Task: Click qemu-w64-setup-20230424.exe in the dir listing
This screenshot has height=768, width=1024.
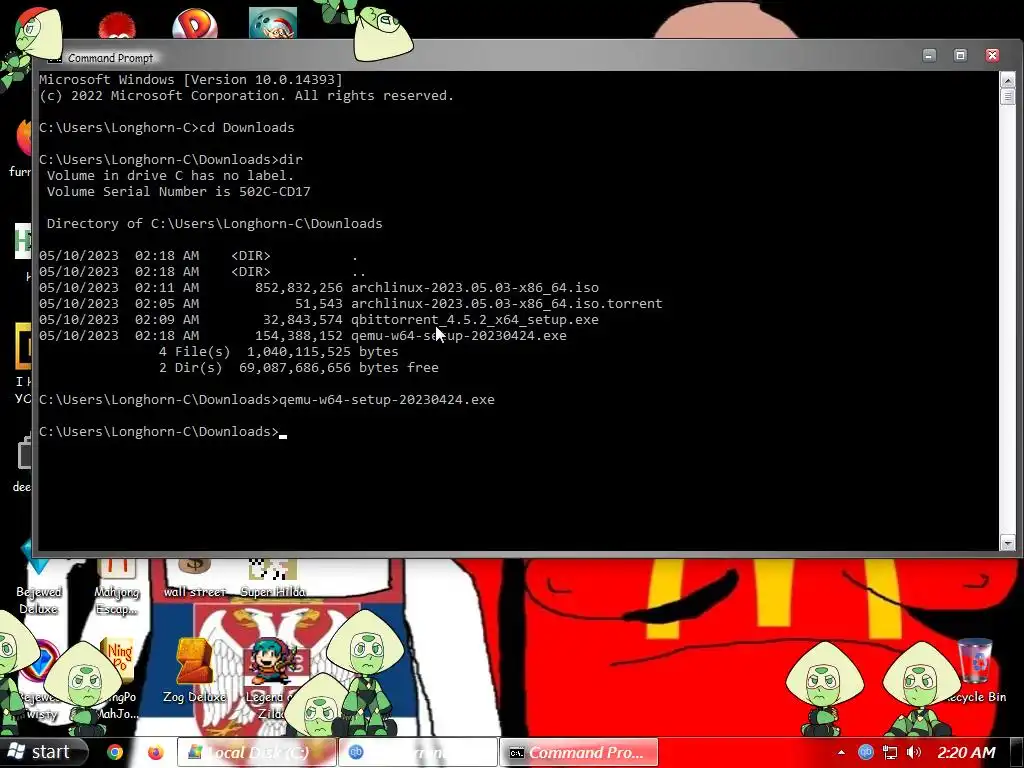Action: 459,336
